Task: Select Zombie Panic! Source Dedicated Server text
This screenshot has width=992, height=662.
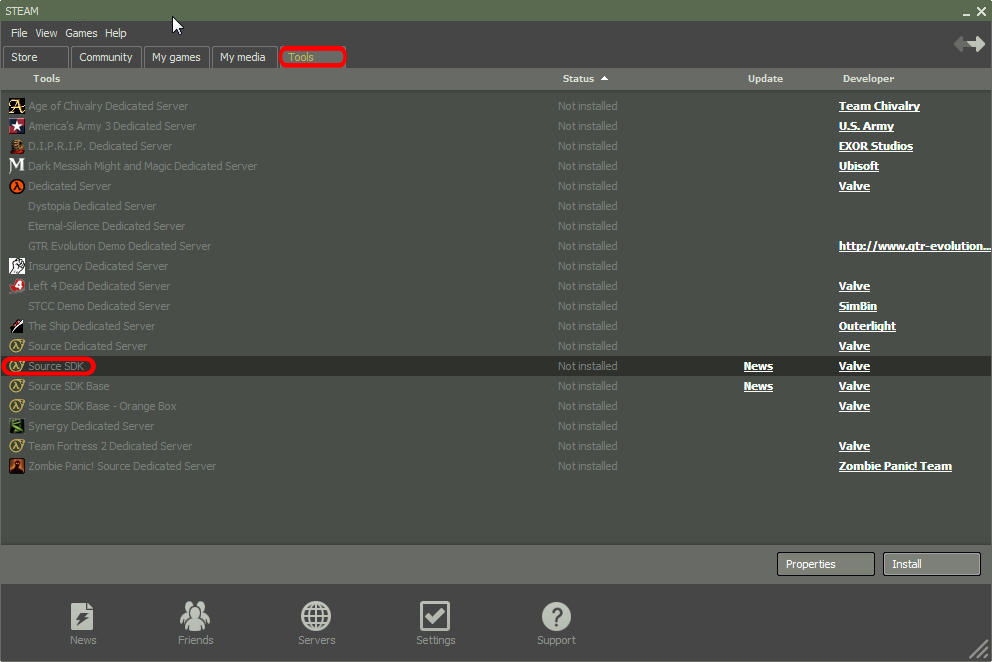Action: [x=121, y=466]
